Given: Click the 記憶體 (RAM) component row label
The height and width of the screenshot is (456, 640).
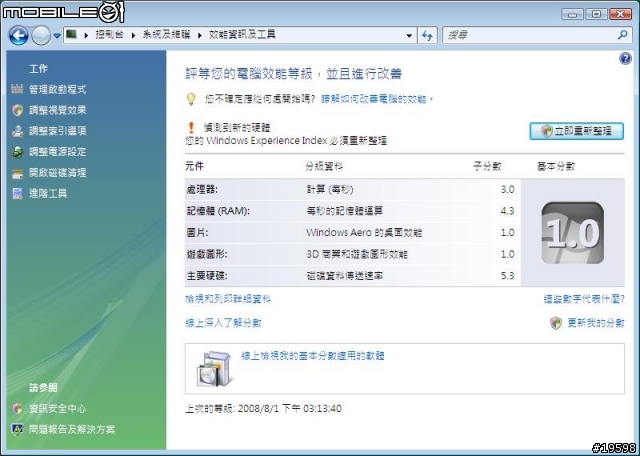Looking at the screenshot, I should pyautogui.click(x=218, y=211).
